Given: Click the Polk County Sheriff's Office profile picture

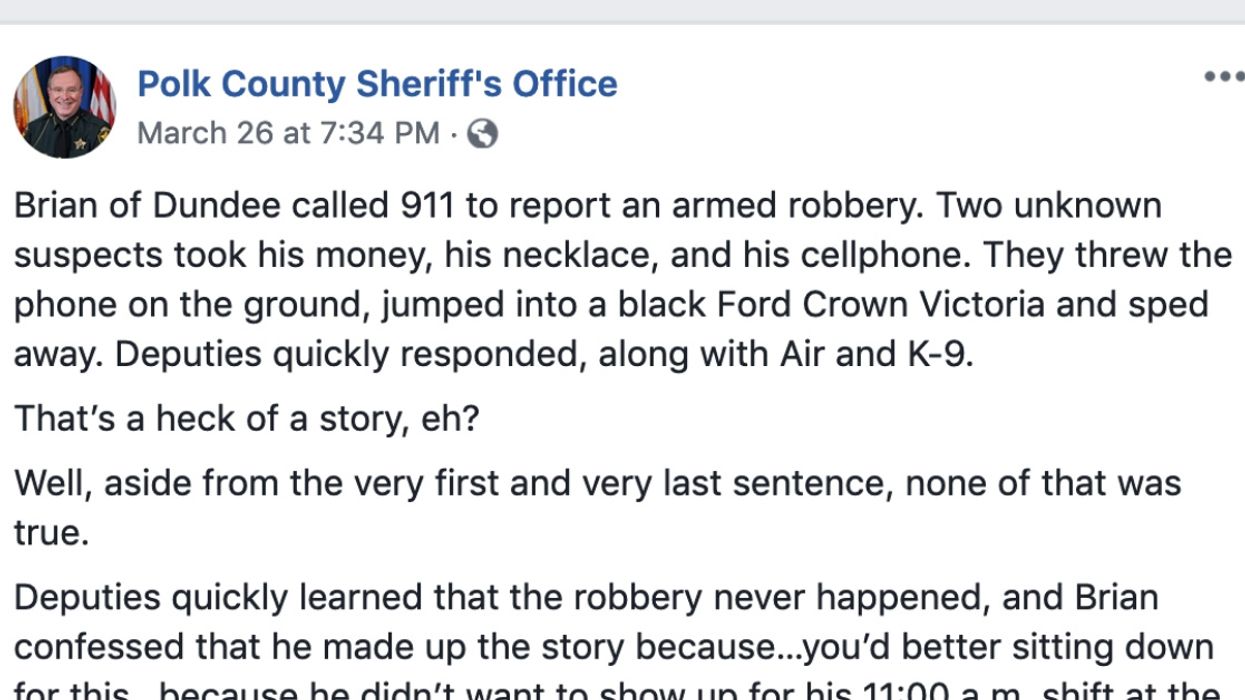Looking at the screenshot, I should (x=64, y=107).
